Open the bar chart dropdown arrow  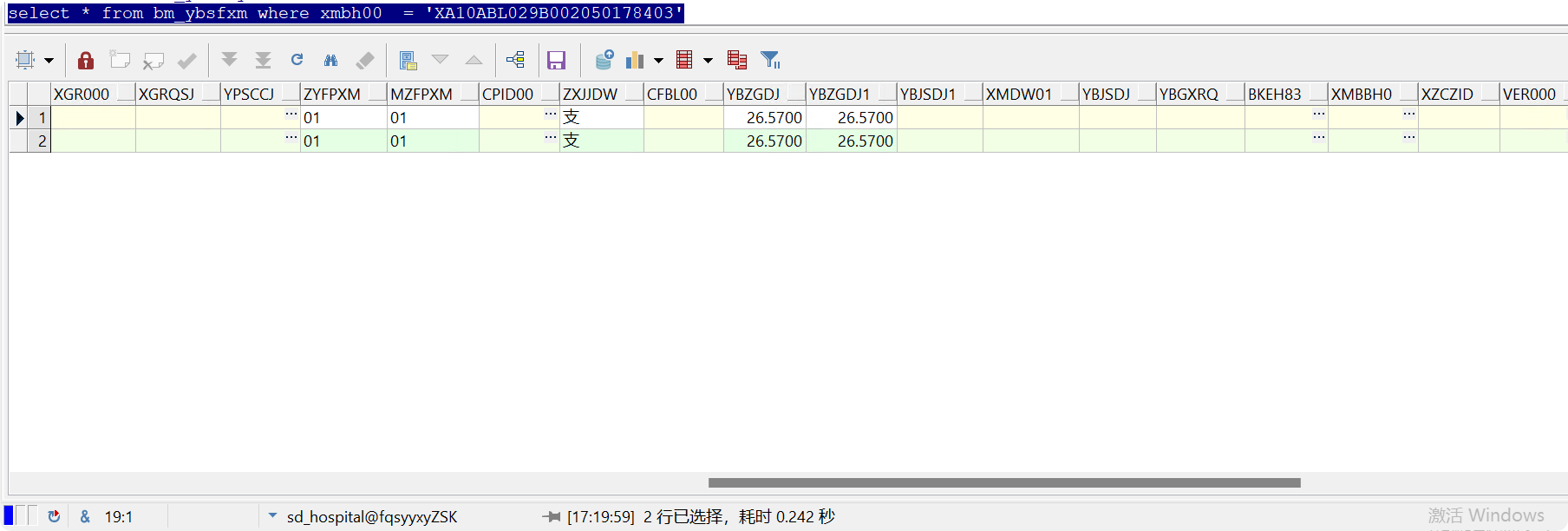pyautogui.click(x=658, y=61)
